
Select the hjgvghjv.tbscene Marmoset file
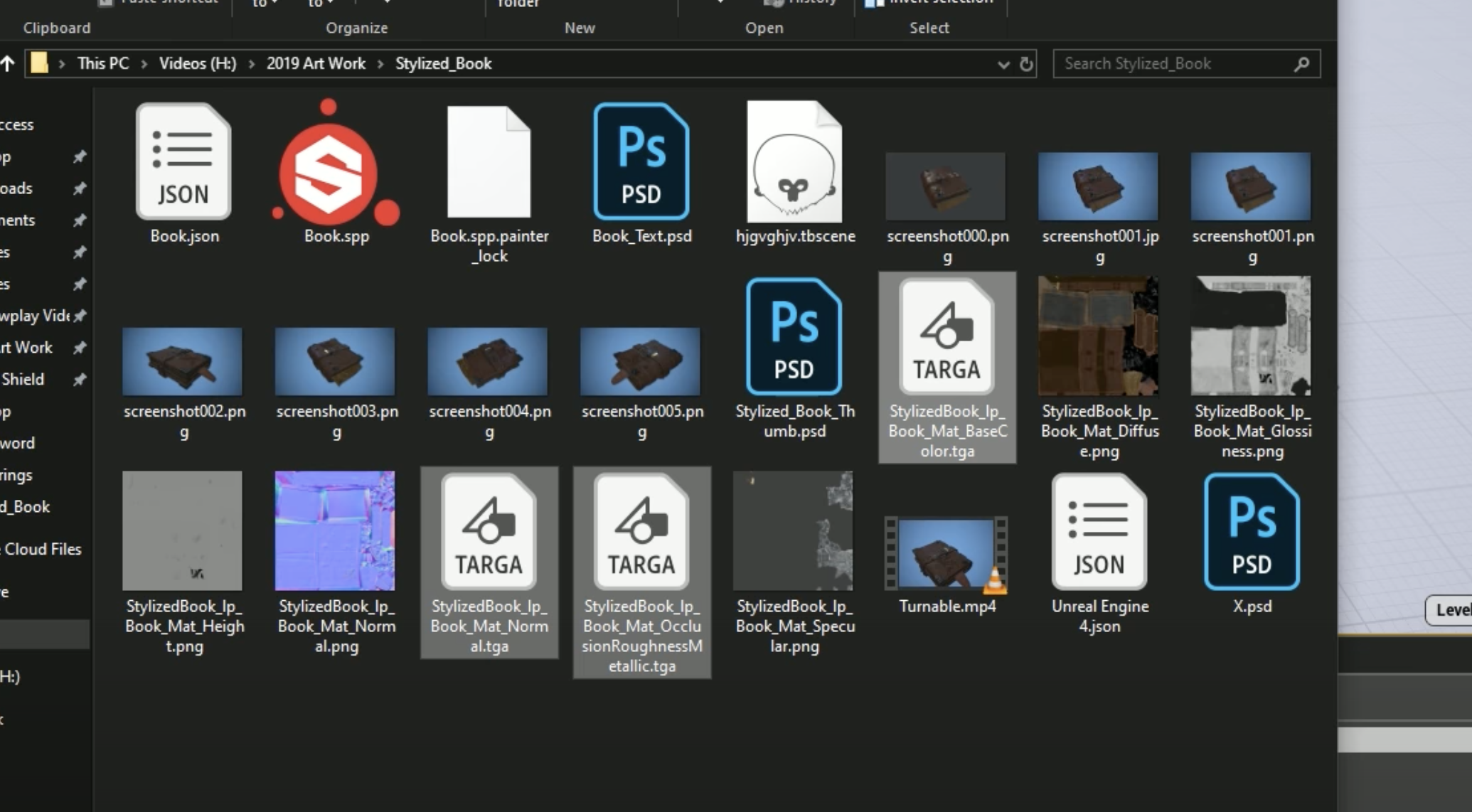click(x=794, y=164)
